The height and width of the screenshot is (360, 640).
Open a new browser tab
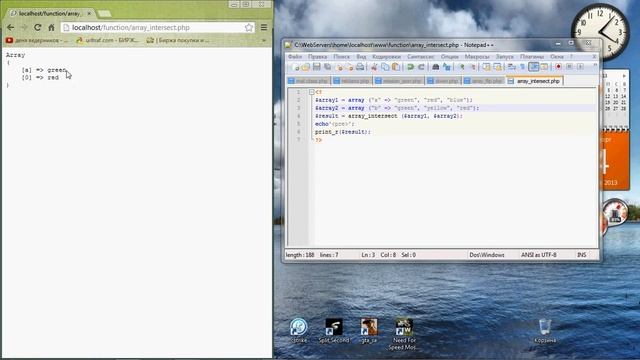(x=104, y=13)
